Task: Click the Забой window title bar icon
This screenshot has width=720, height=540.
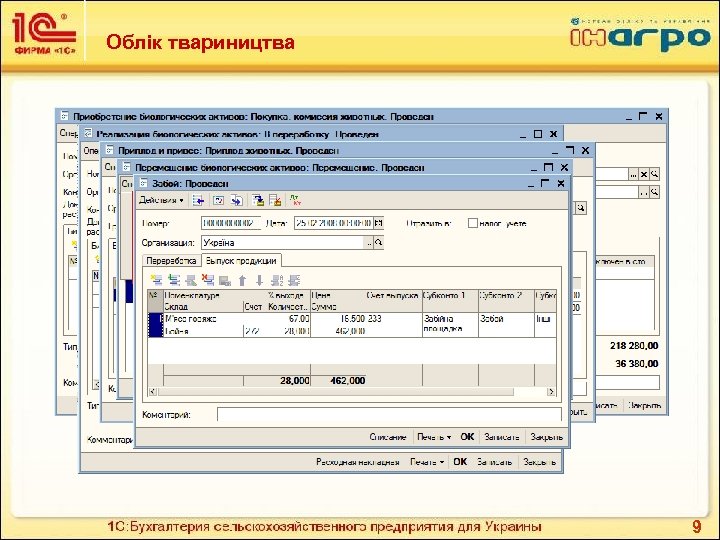Action: click(x=144, y=183)
